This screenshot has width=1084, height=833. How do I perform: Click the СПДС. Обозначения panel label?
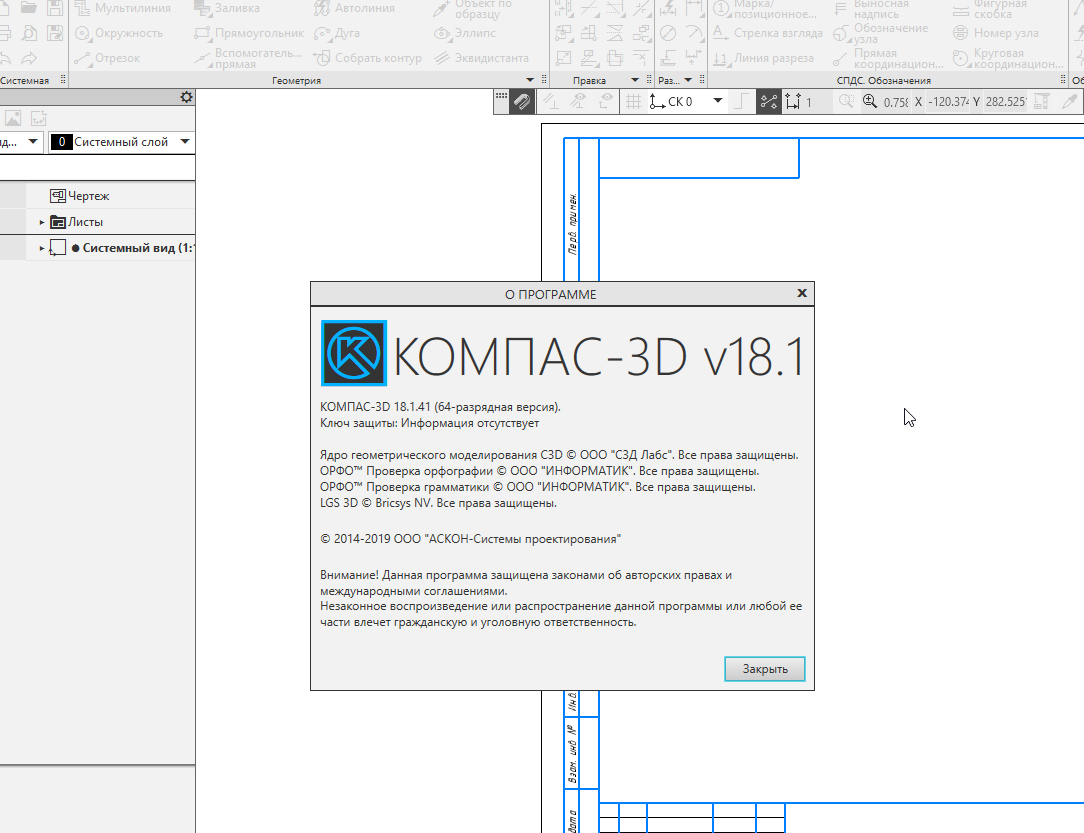click(884, 80)
